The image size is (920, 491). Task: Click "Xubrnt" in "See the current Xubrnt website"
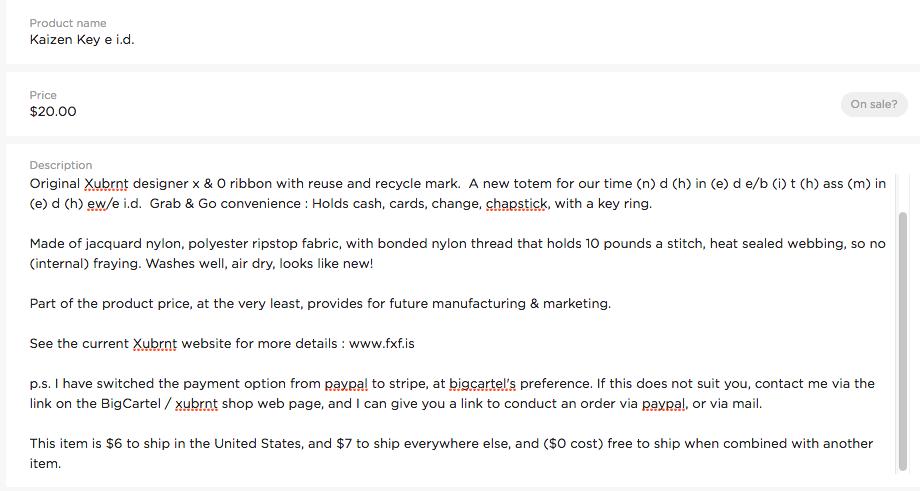point(155,344)
